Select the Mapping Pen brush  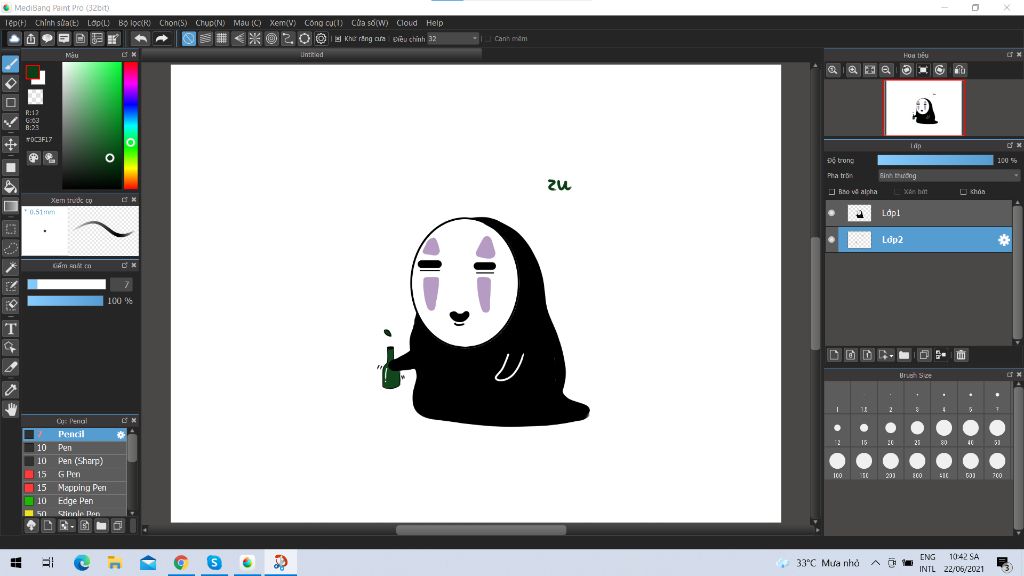pos(74,488)
